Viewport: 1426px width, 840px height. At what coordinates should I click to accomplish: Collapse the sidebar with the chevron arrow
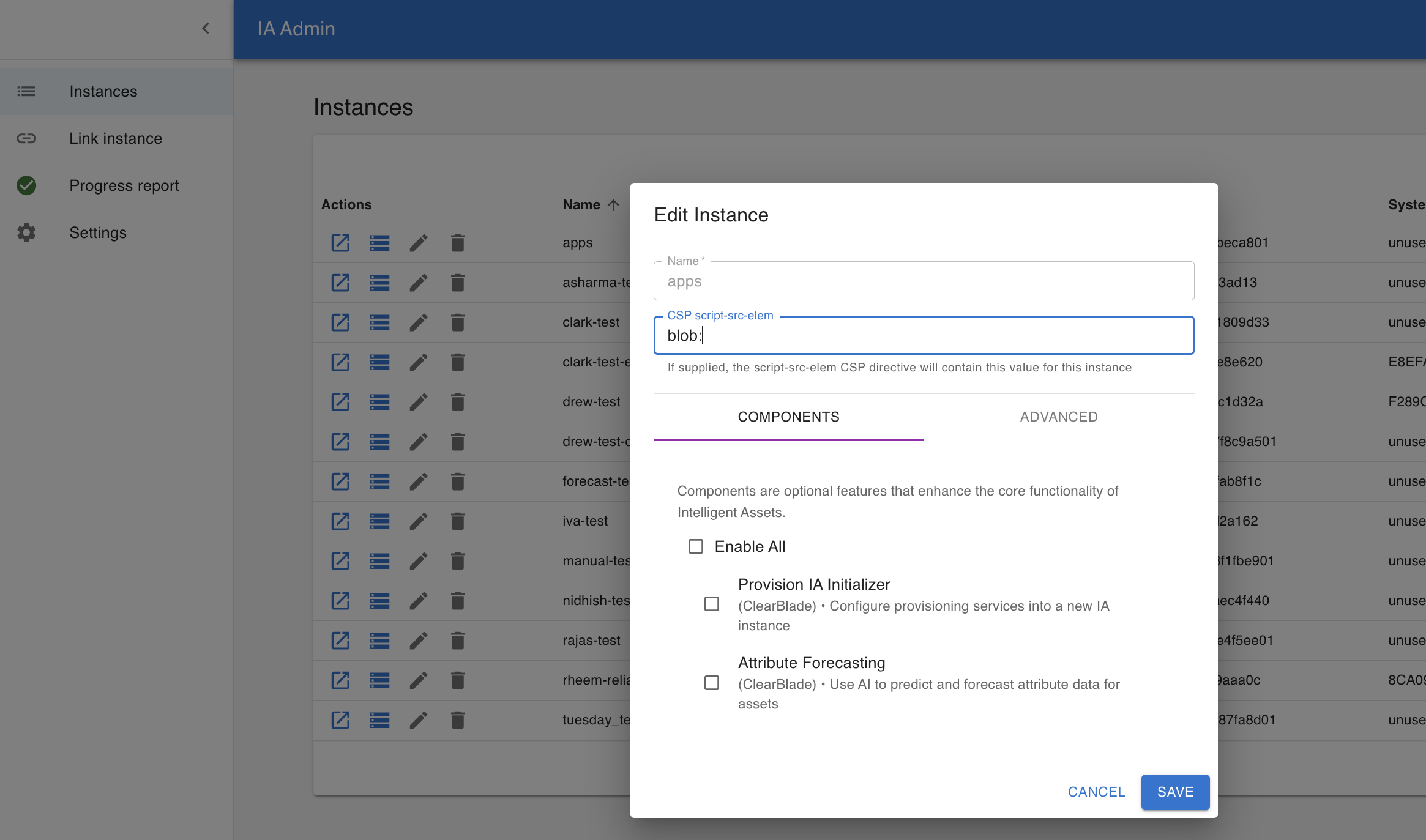(x=206, y=28)
